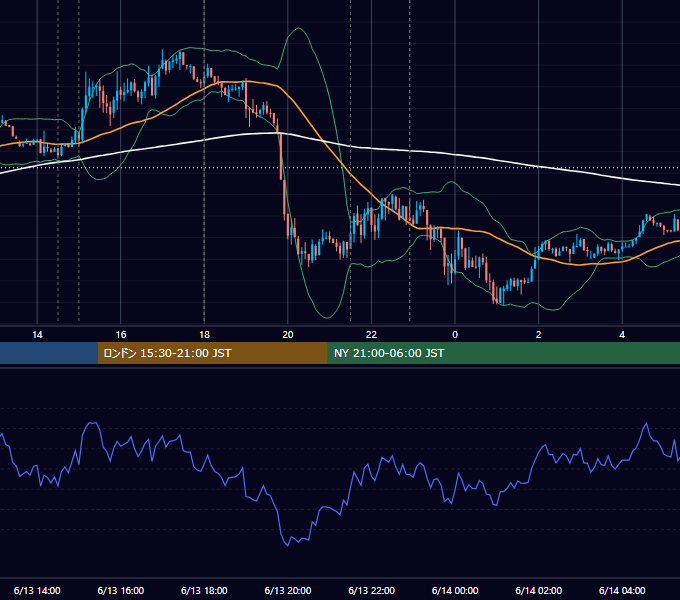Click the 6/13 14:00 date label
The height and width of the screenshot is (600, 680).
coord(37,590)
